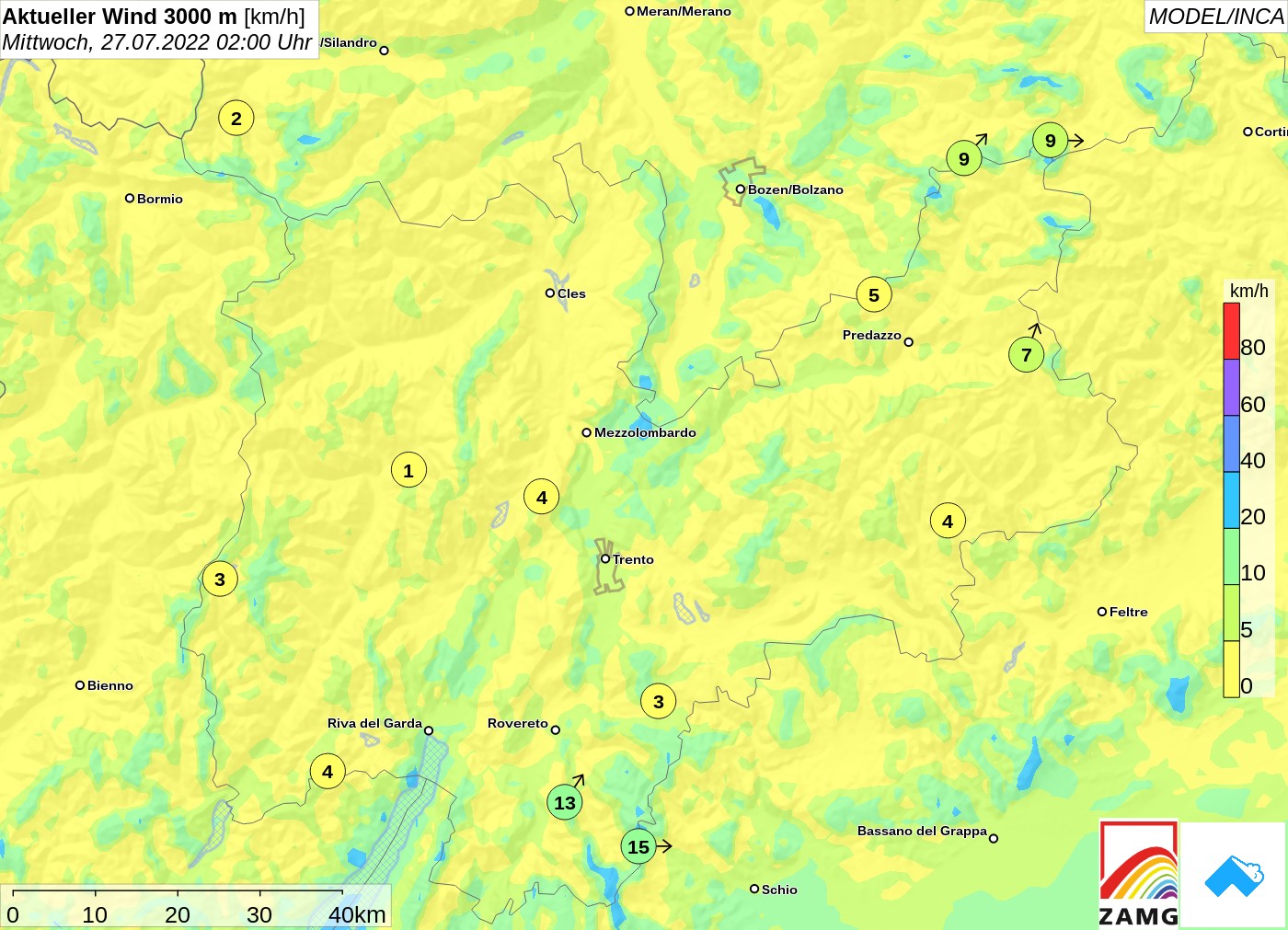Select the wind marker showing 2
Image resolution: width=1288 pixels, height=930 pixels.
tap(236, 118)
